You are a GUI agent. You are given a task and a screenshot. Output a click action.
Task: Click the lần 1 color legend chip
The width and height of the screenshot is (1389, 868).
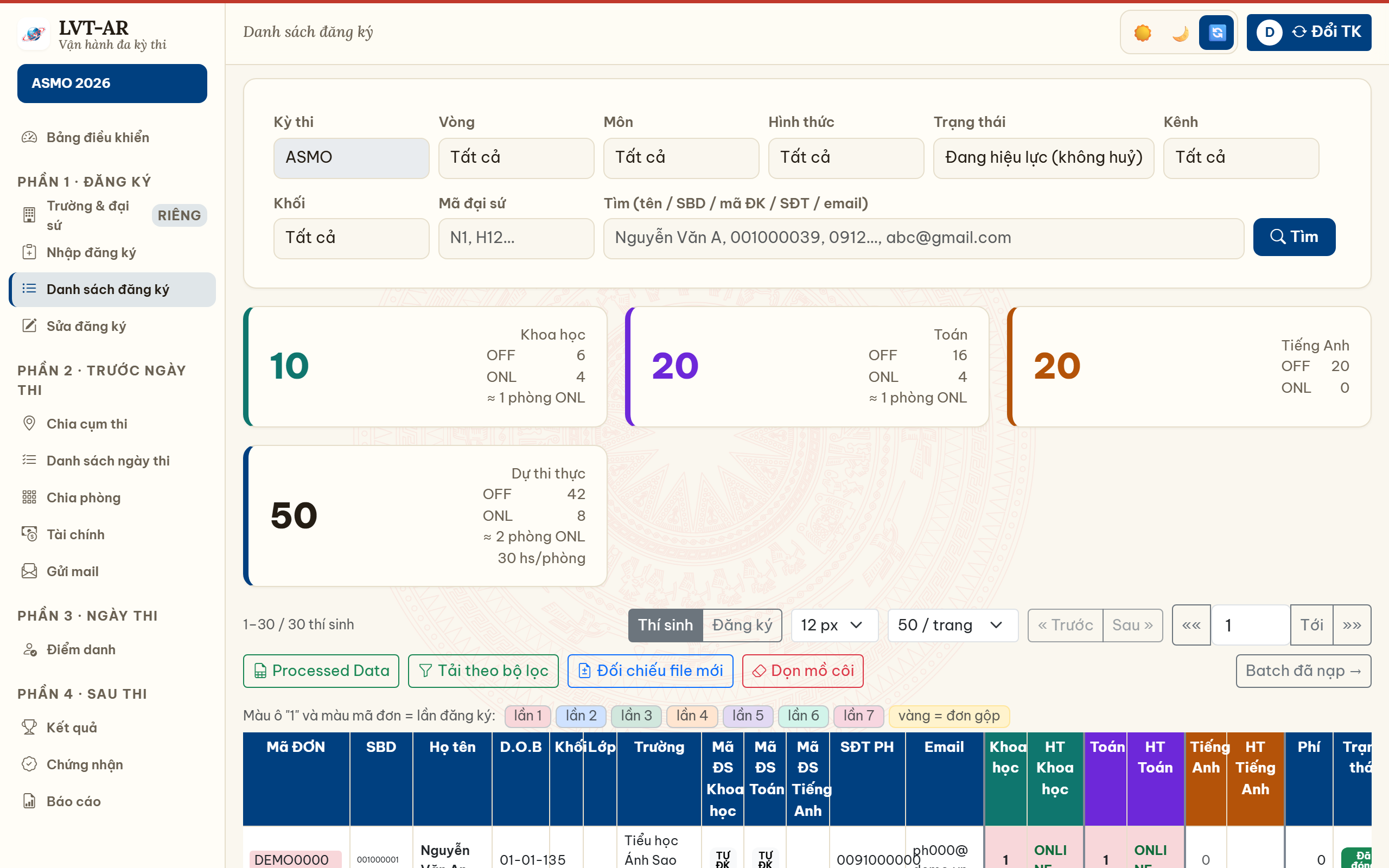coord(527,716)
